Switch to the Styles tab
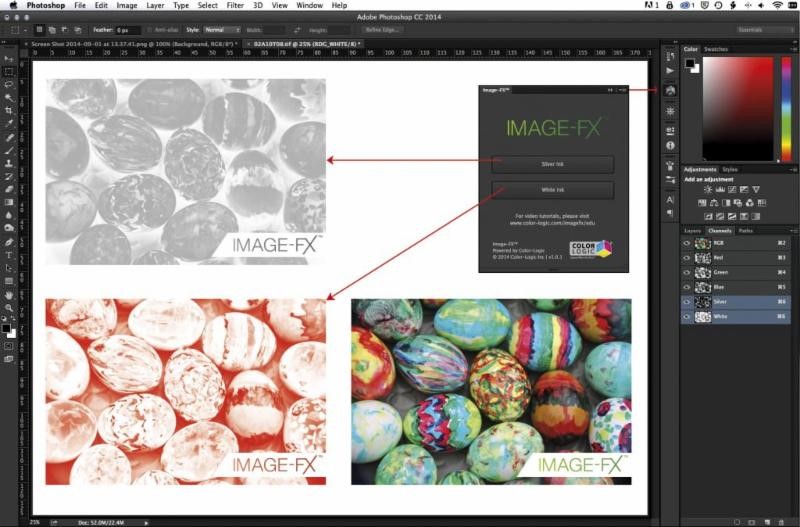Image resolution: width=800 pixels, height=527 pixels. click(x=730, y=169)
